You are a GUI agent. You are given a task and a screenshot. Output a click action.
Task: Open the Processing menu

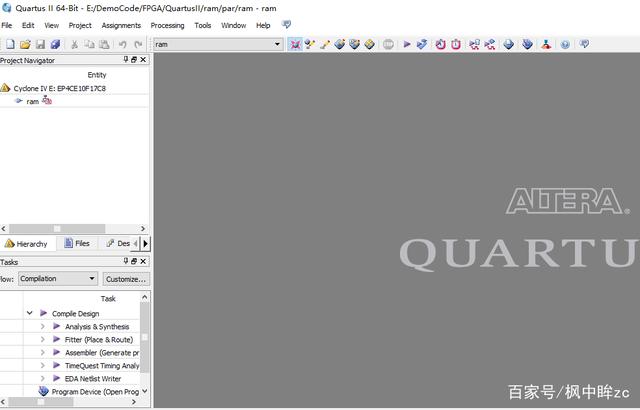click(167, 25)
